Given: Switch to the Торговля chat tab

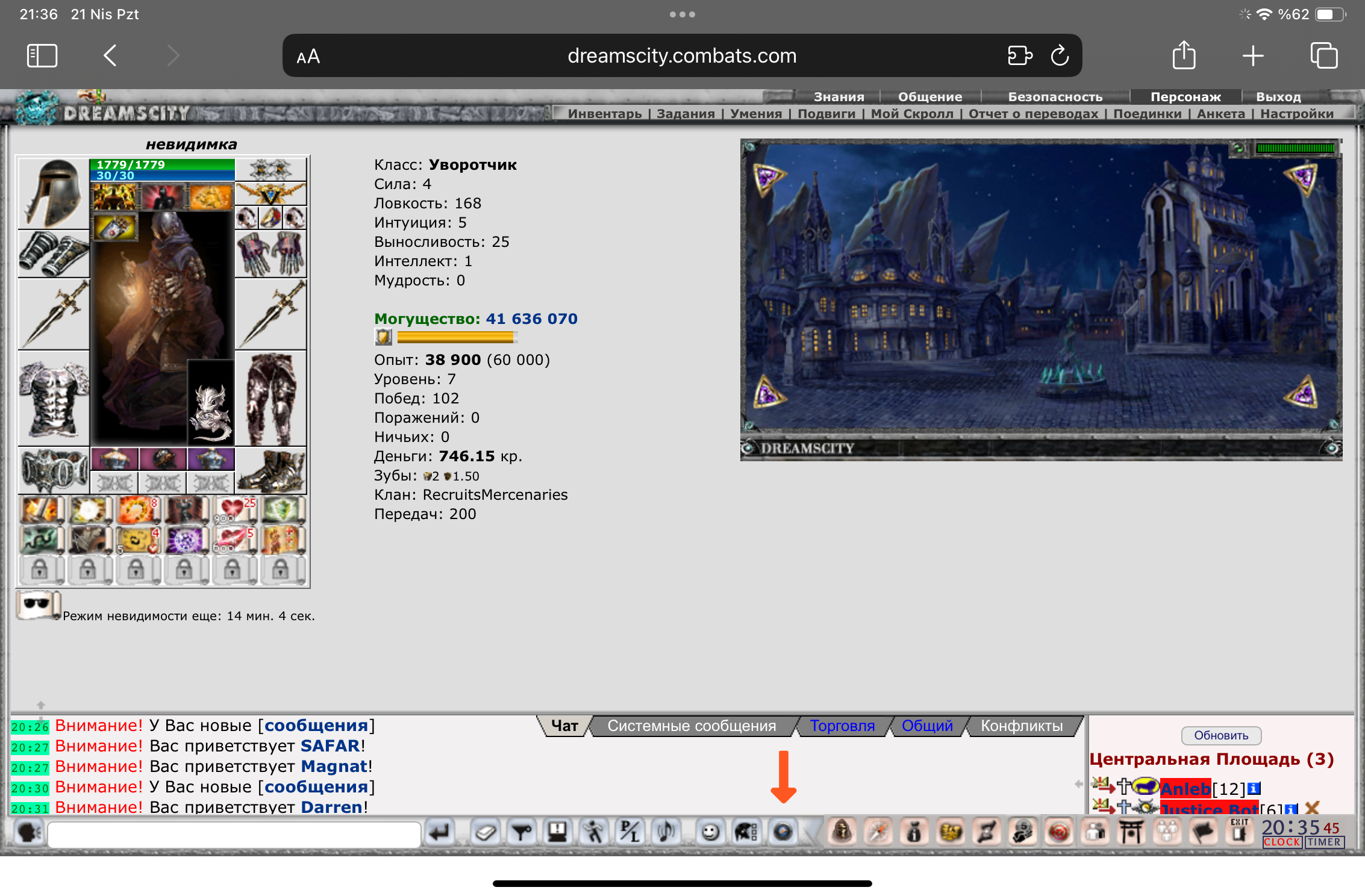Looking at the screenshot, I should 842,726.
